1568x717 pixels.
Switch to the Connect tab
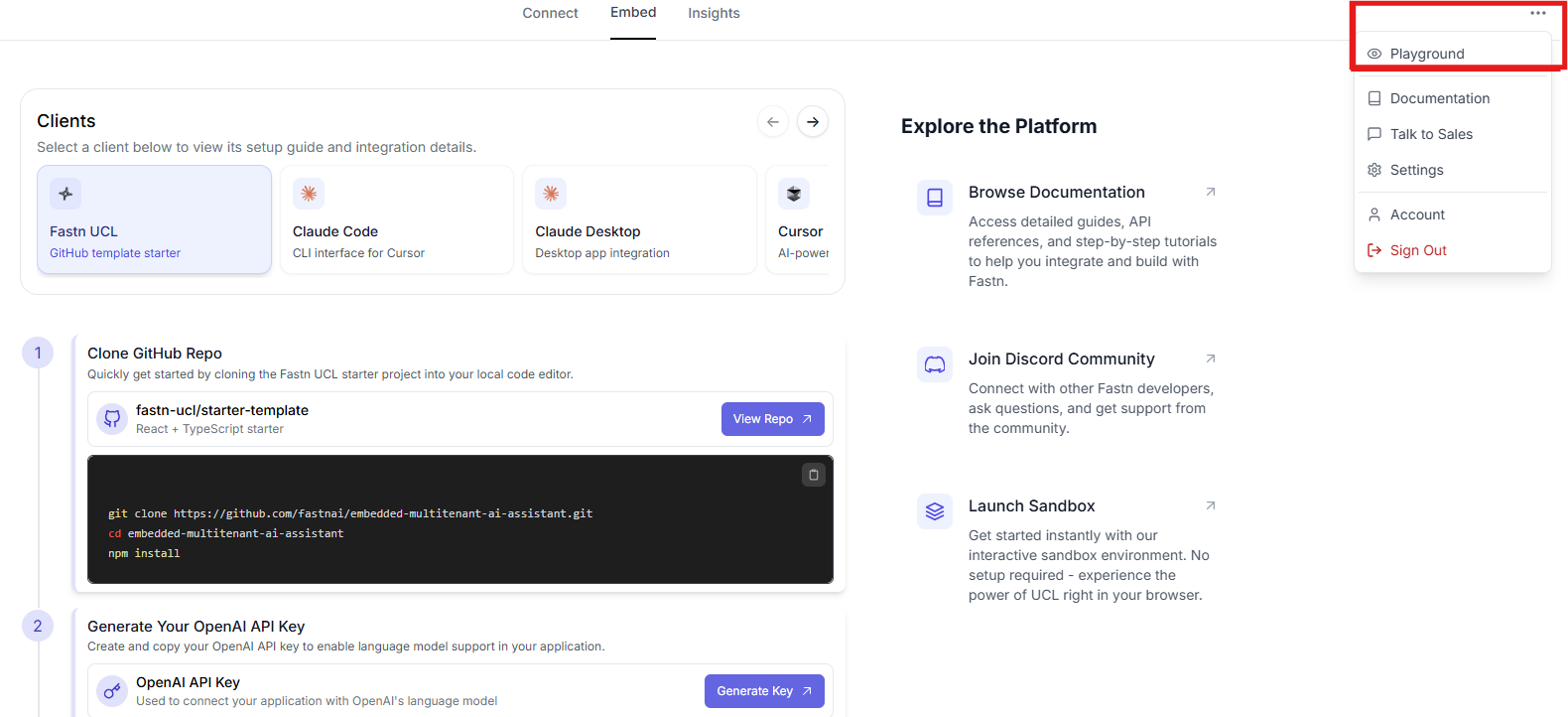pyautogui.click(x=550, y=13)
